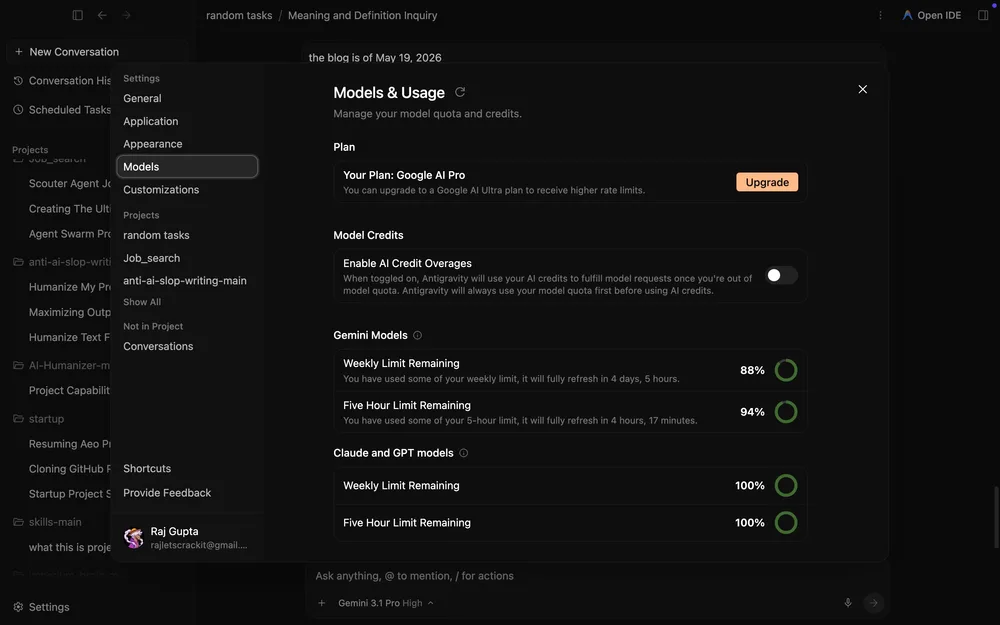Open Application settings section

pyautogui.click(x=187, y=121)
